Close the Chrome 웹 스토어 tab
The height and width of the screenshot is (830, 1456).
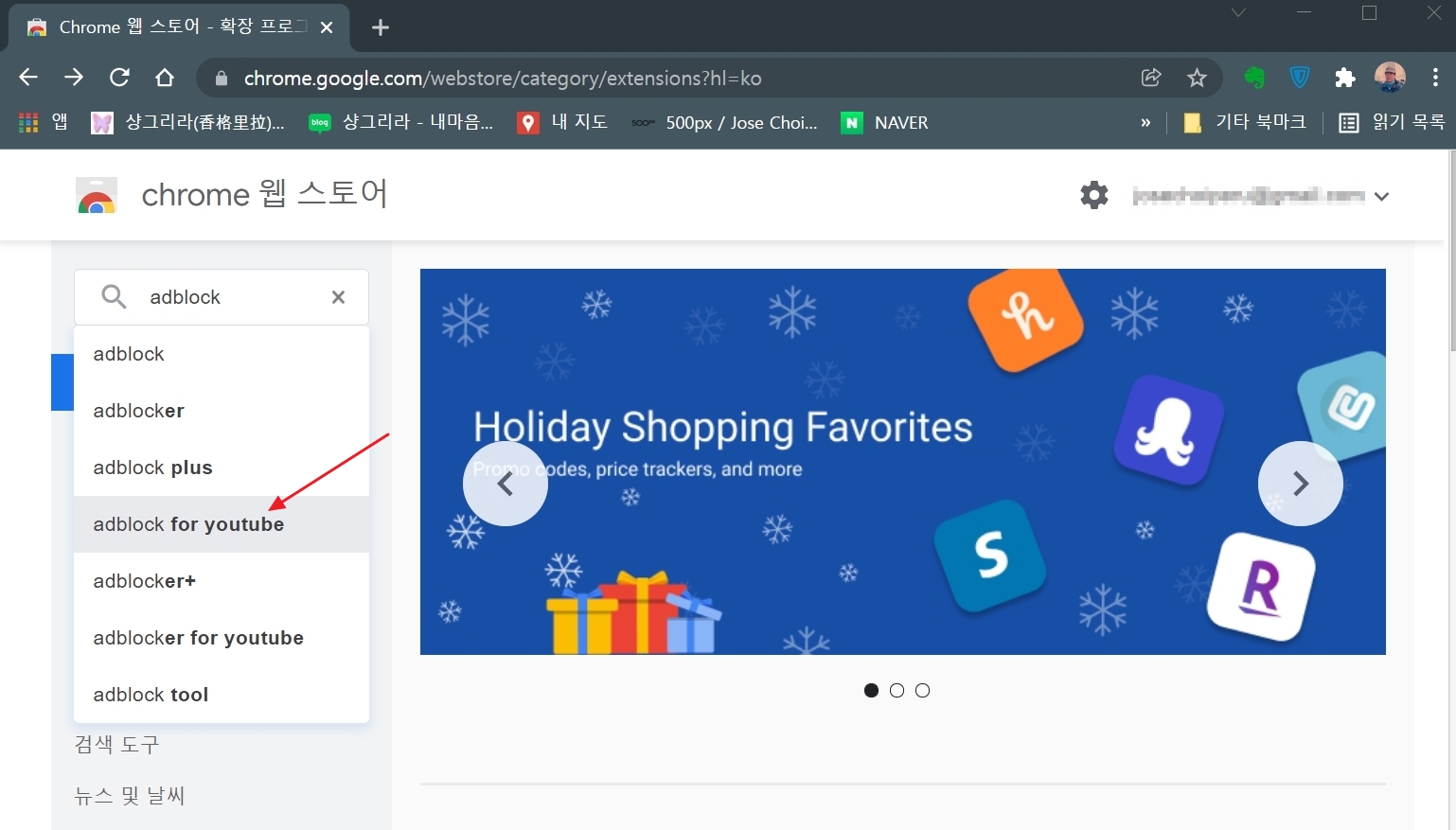point(327,27)
